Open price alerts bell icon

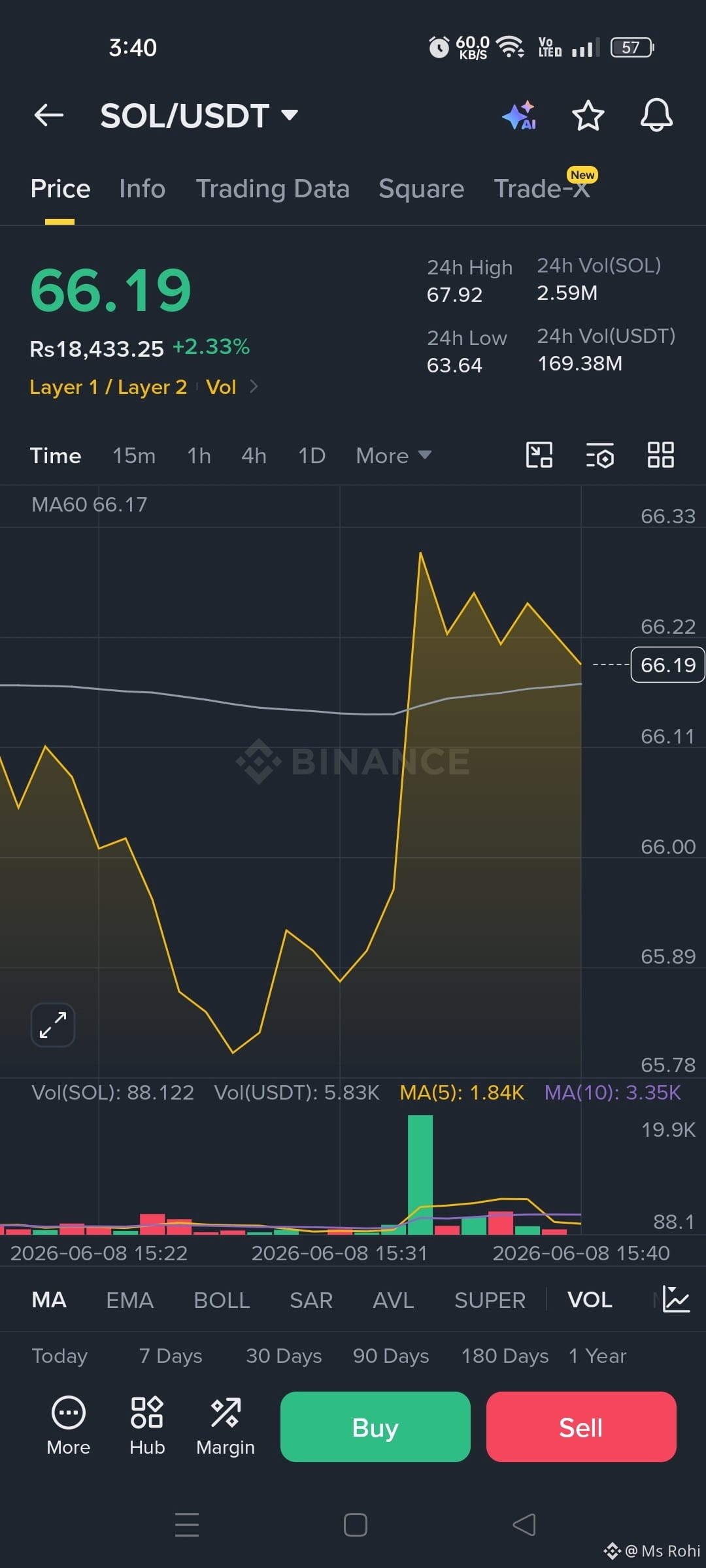coord(656,116)
